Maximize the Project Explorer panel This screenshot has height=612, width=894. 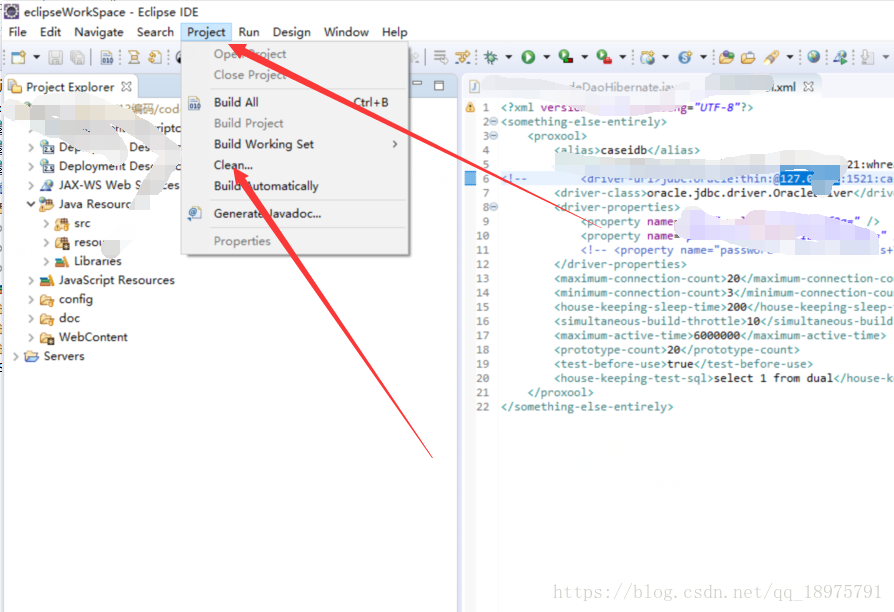click(x=439, y=86)
